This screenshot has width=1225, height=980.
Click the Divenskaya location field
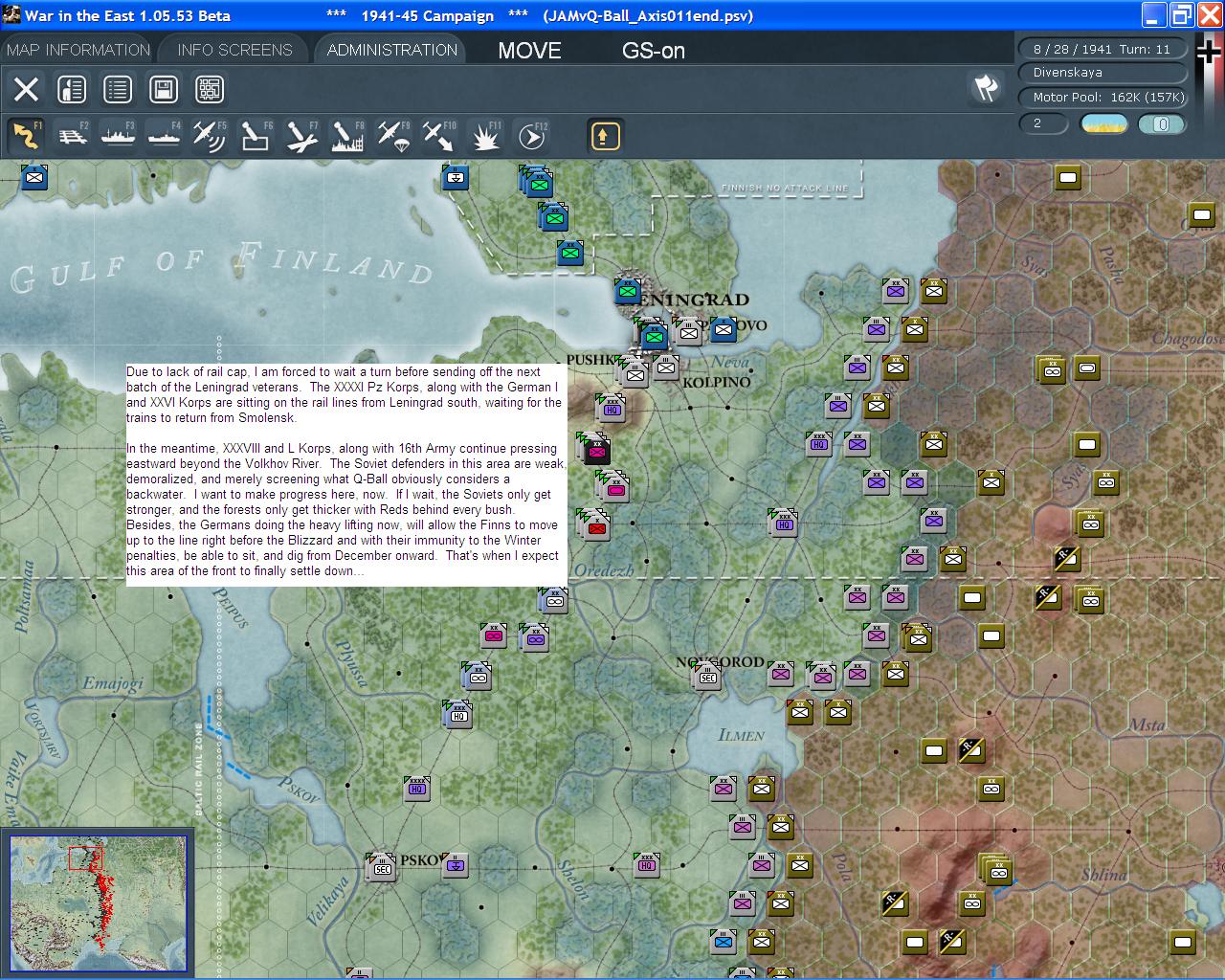point(1102,73)
